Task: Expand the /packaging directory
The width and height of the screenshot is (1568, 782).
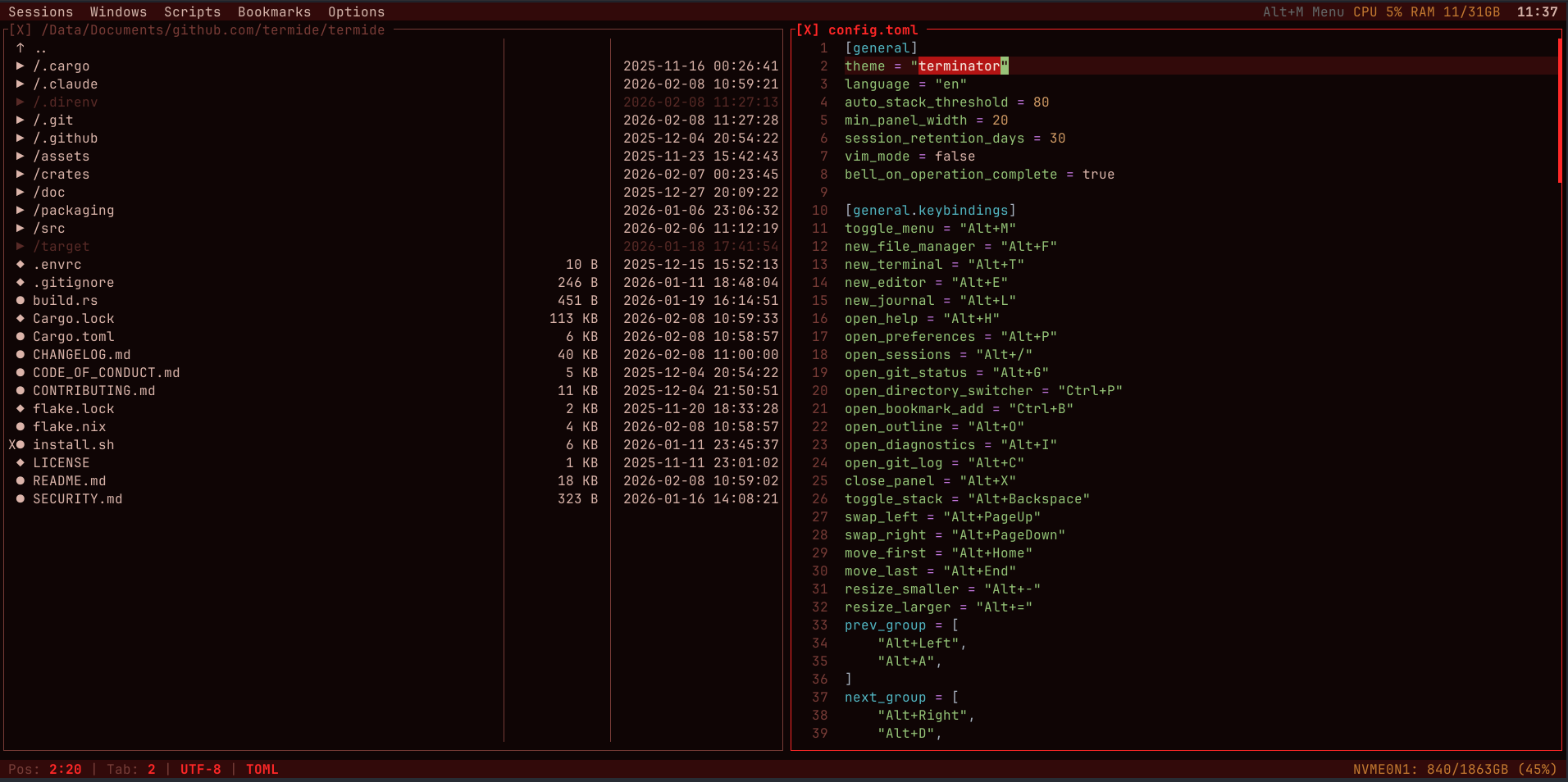Action: pyautogui.click(x=21, y=211)
